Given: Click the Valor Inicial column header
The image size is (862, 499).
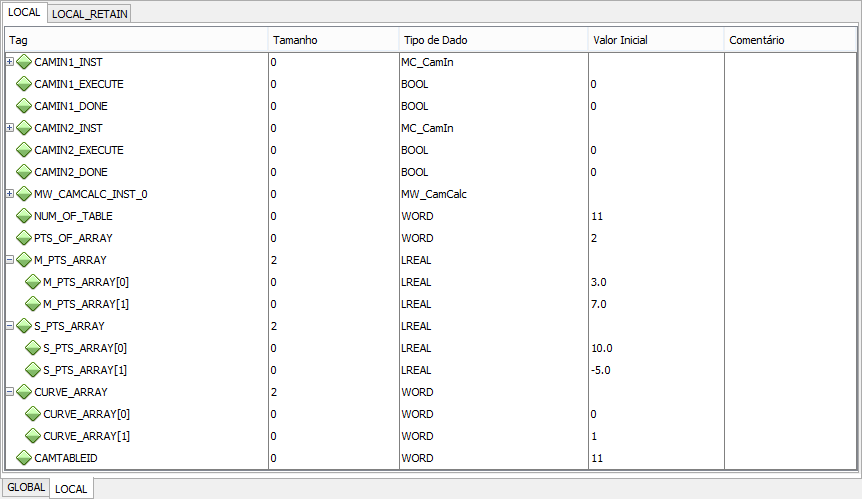Looking at the screenshot, I should (x=656, y=40).
